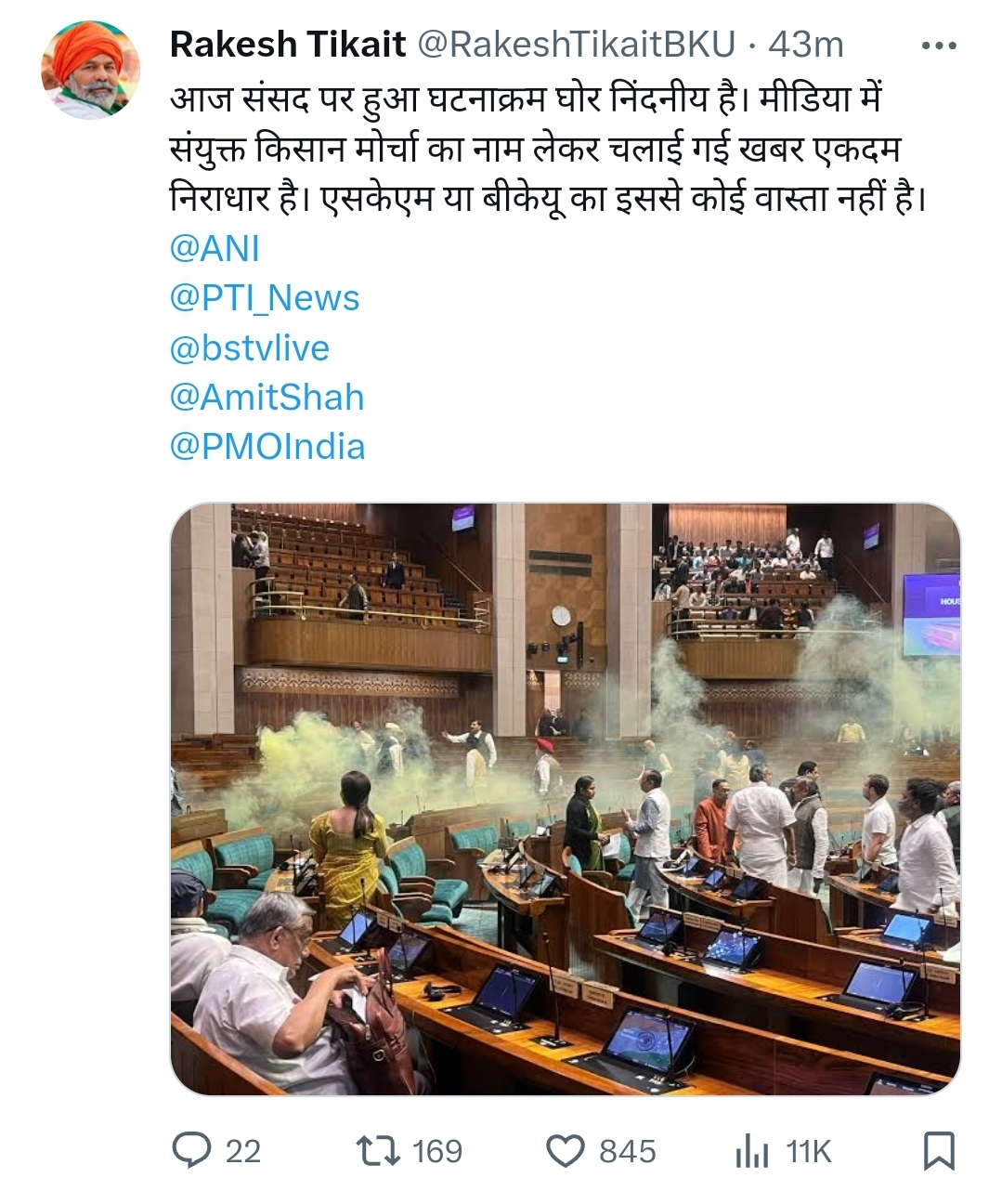Go to the @PMOIndia mention
1002x1204 pixels.
coord(267,447)
